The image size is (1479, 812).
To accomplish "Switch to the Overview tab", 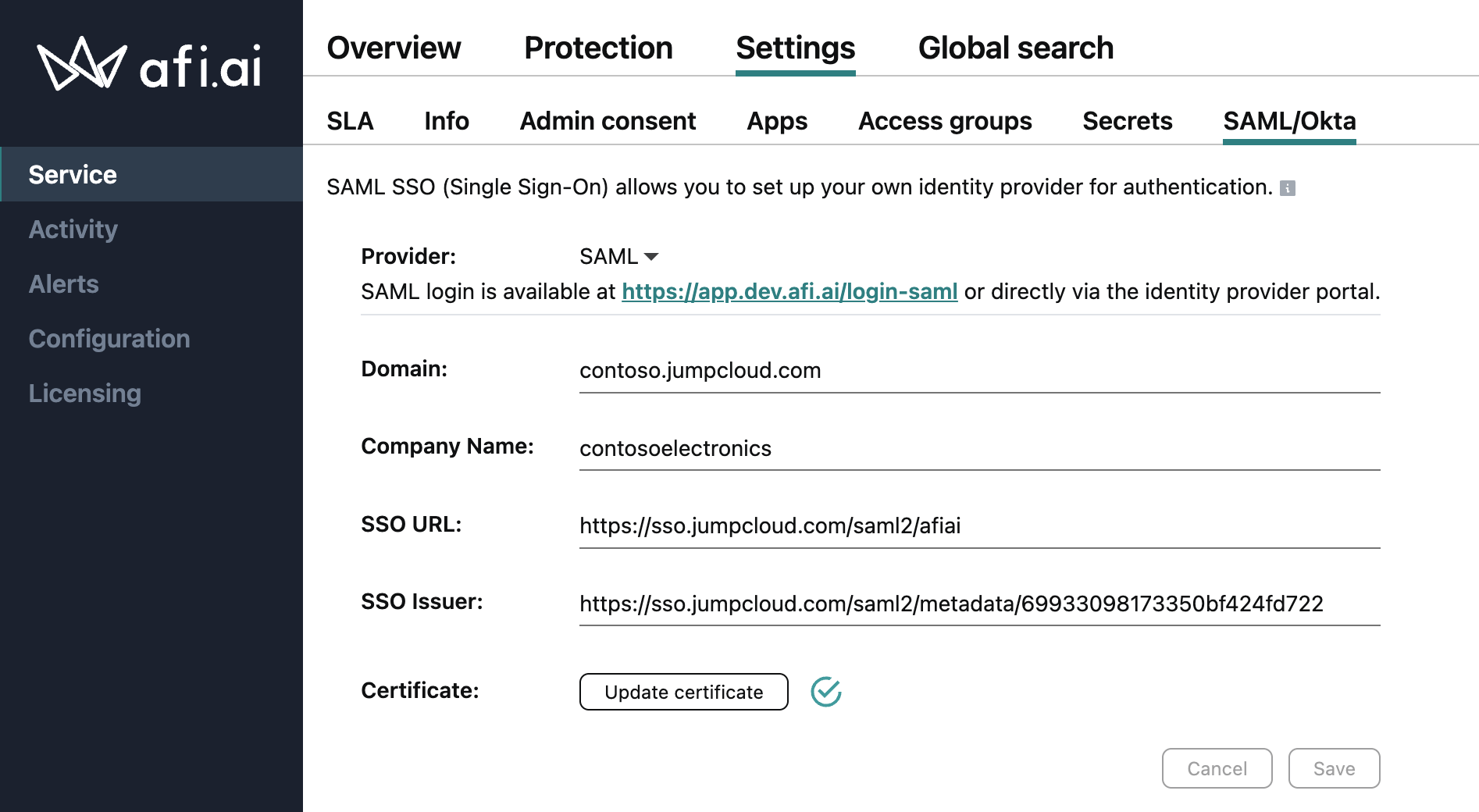I will (394, 48).
